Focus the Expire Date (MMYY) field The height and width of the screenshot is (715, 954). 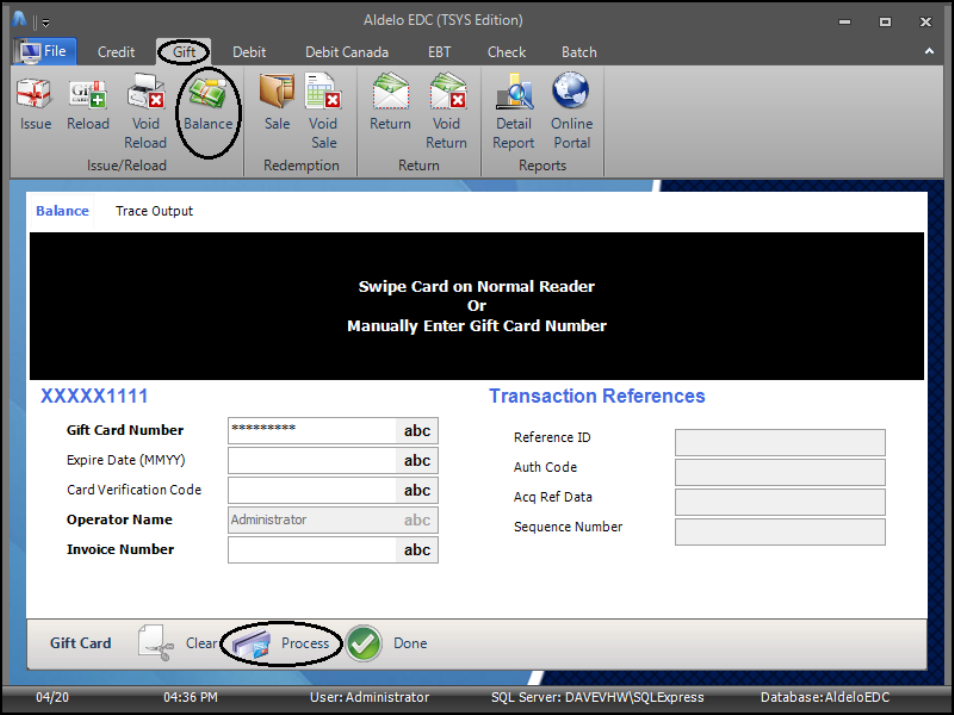pyautogui.click(x=312, y=460)
